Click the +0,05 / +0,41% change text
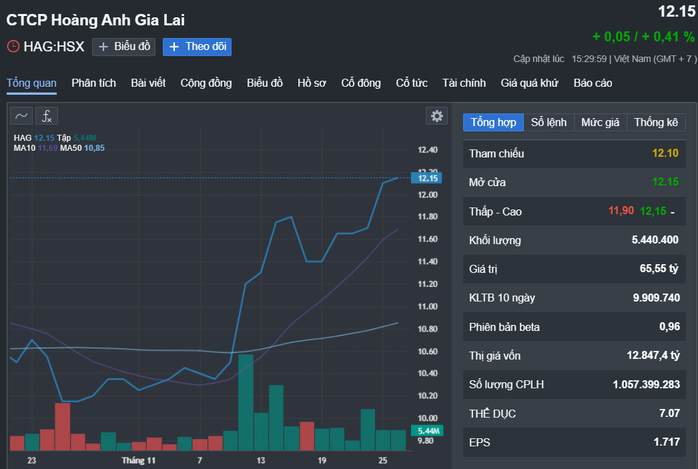 coord(643,37)
